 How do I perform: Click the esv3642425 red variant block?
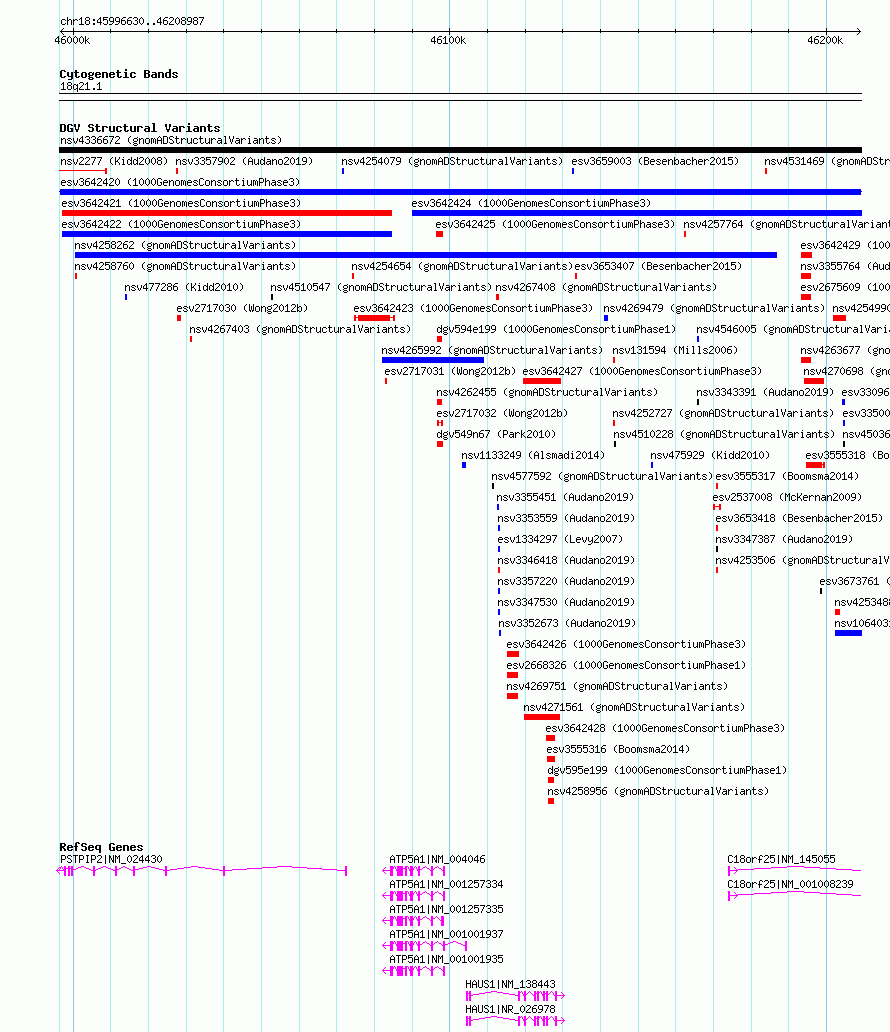coord(439,234)
